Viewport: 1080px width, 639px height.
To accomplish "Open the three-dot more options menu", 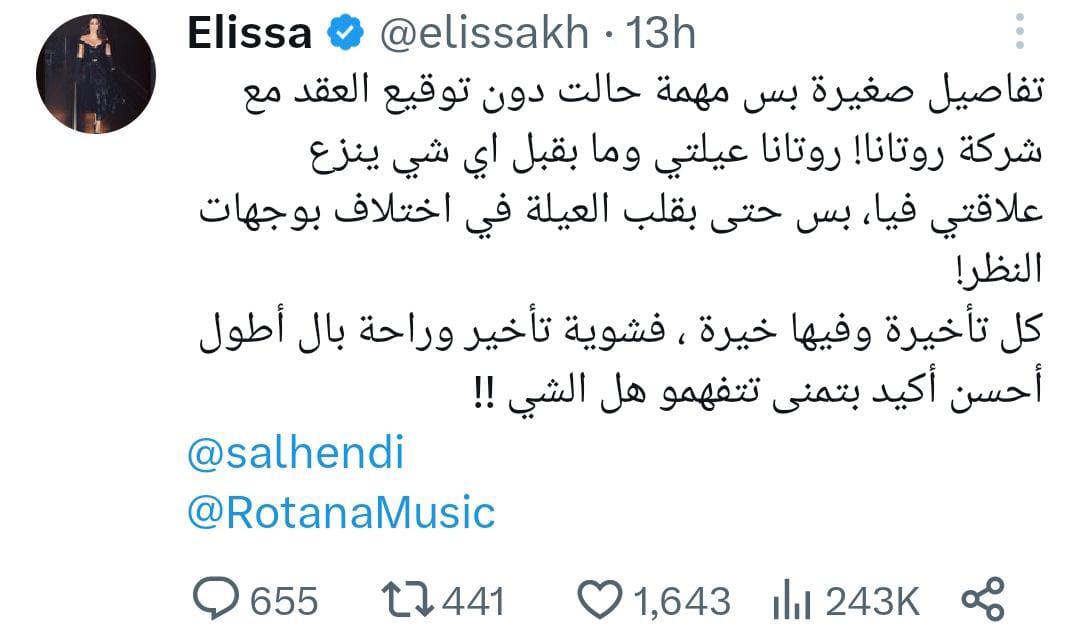I will coord(1019,31).
